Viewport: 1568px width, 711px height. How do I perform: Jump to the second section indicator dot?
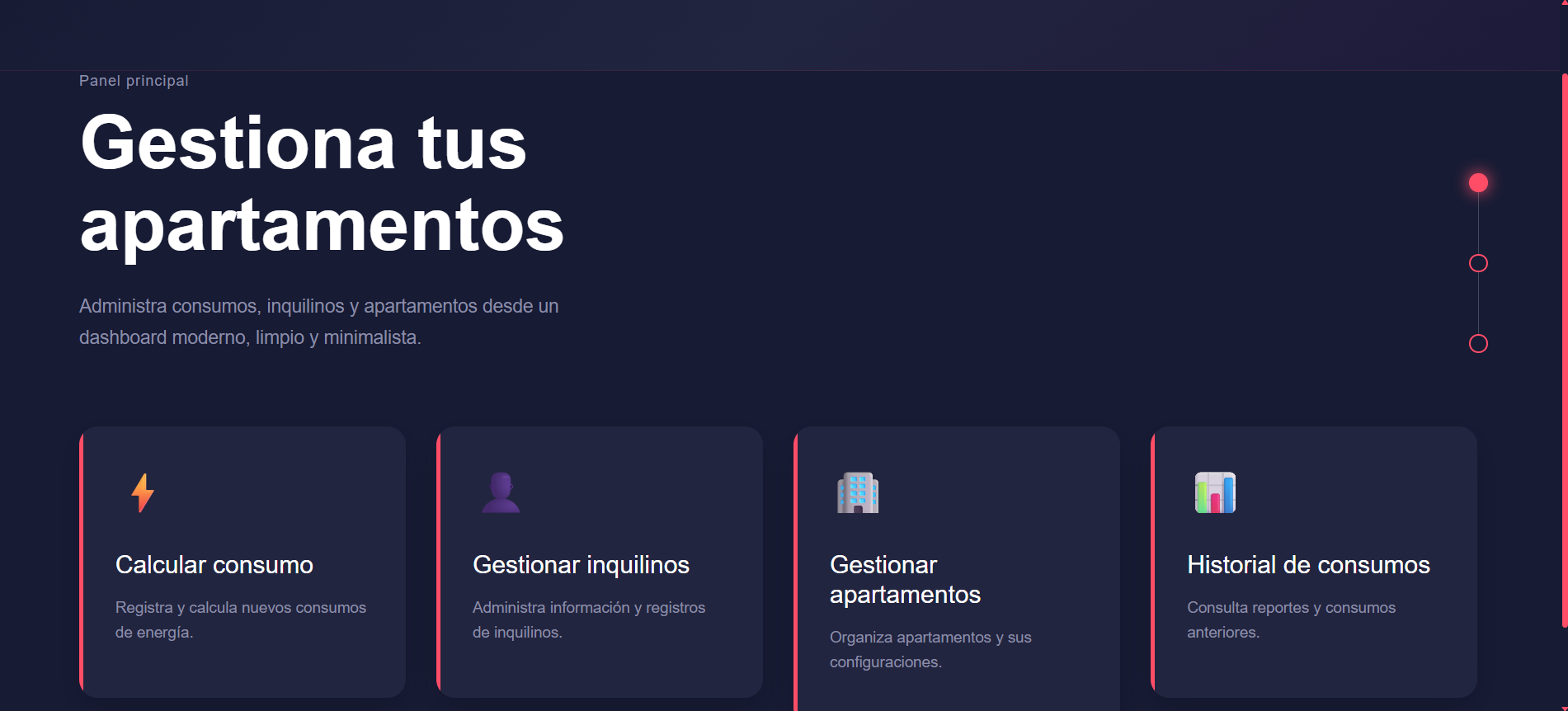pyautogui.click(x=1478, y=263)
